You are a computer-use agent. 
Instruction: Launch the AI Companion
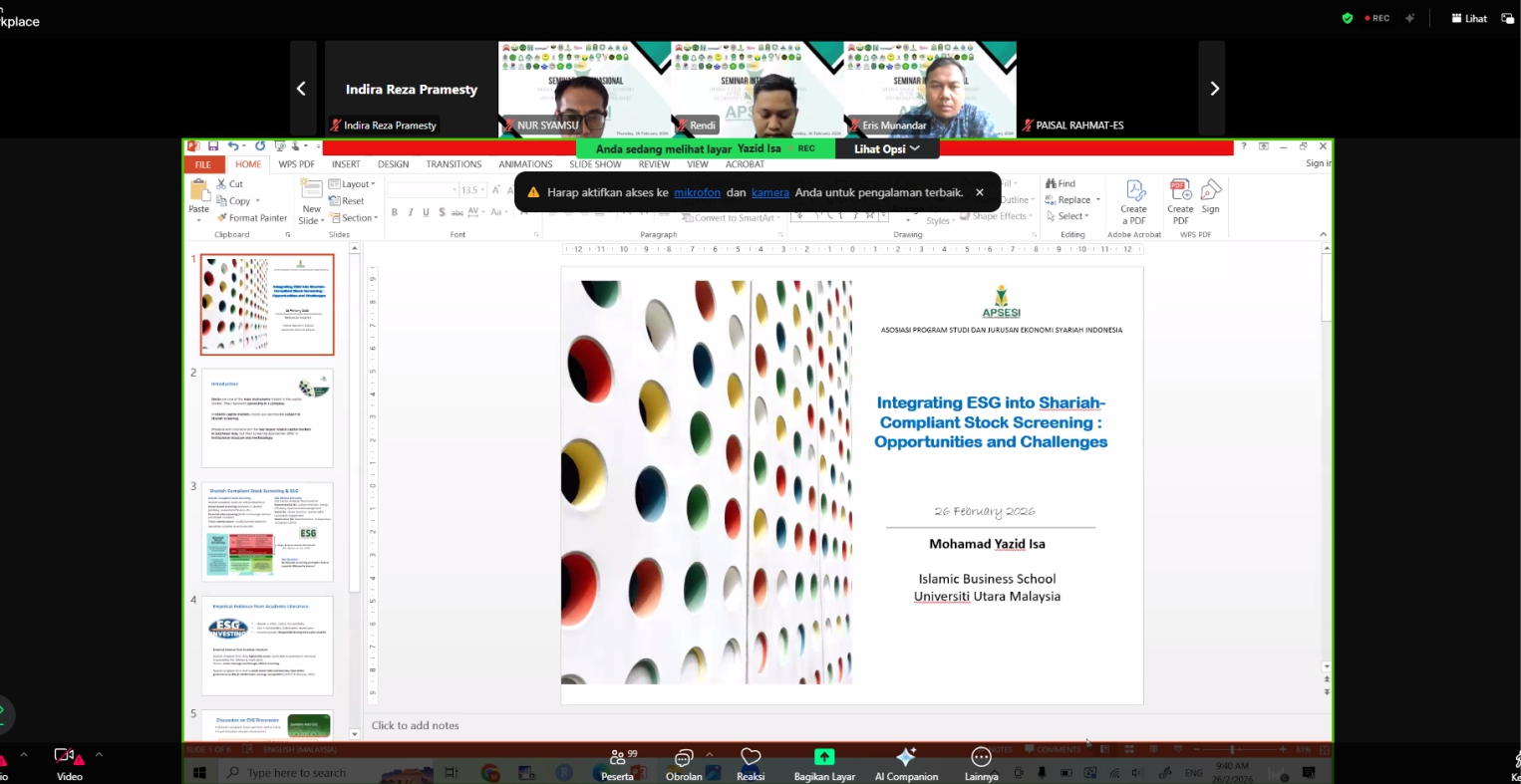[x=906, y=765]
